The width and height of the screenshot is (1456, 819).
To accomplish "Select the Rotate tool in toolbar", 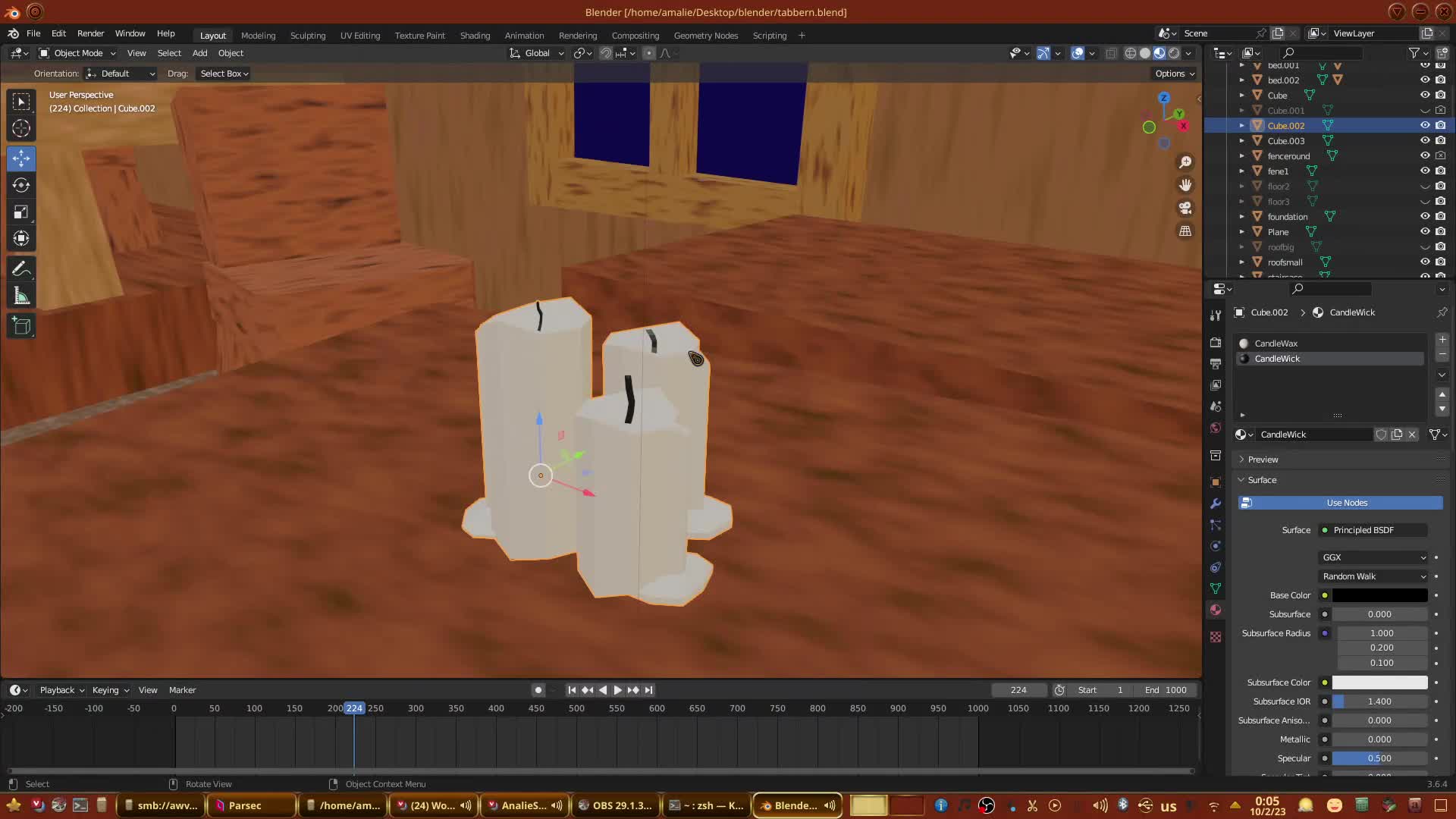I will (x=21, y=185).
